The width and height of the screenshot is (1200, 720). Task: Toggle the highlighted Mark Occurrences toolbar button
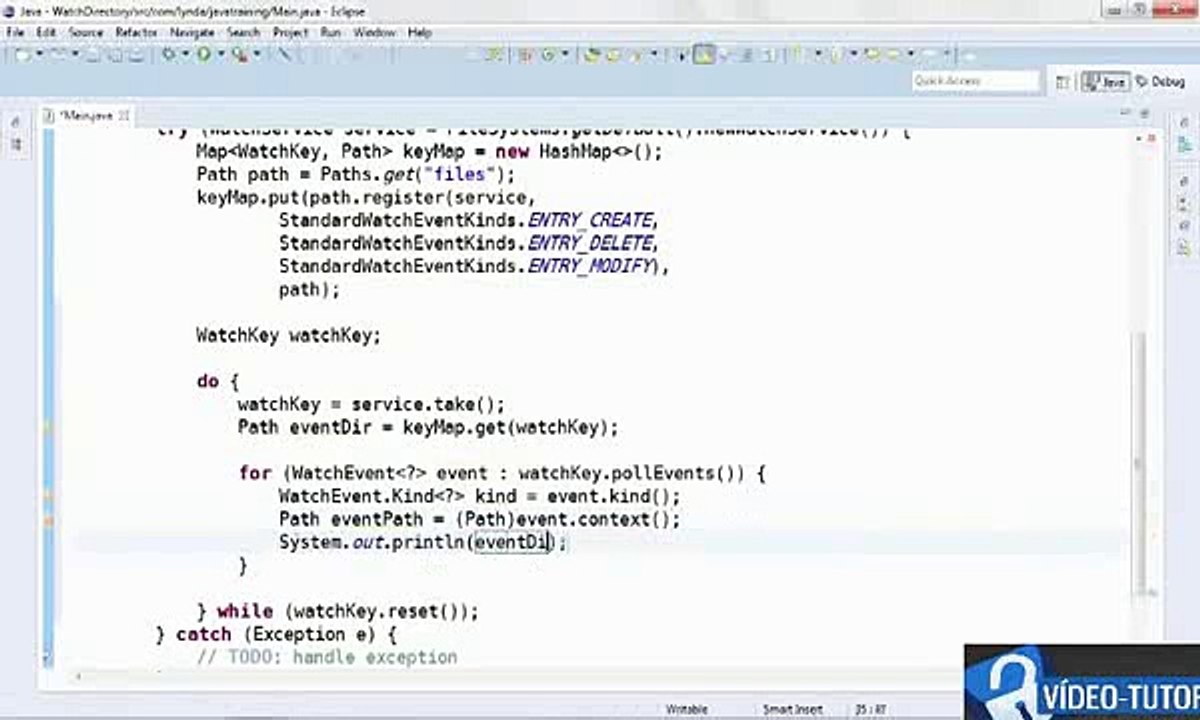[704, 55]
